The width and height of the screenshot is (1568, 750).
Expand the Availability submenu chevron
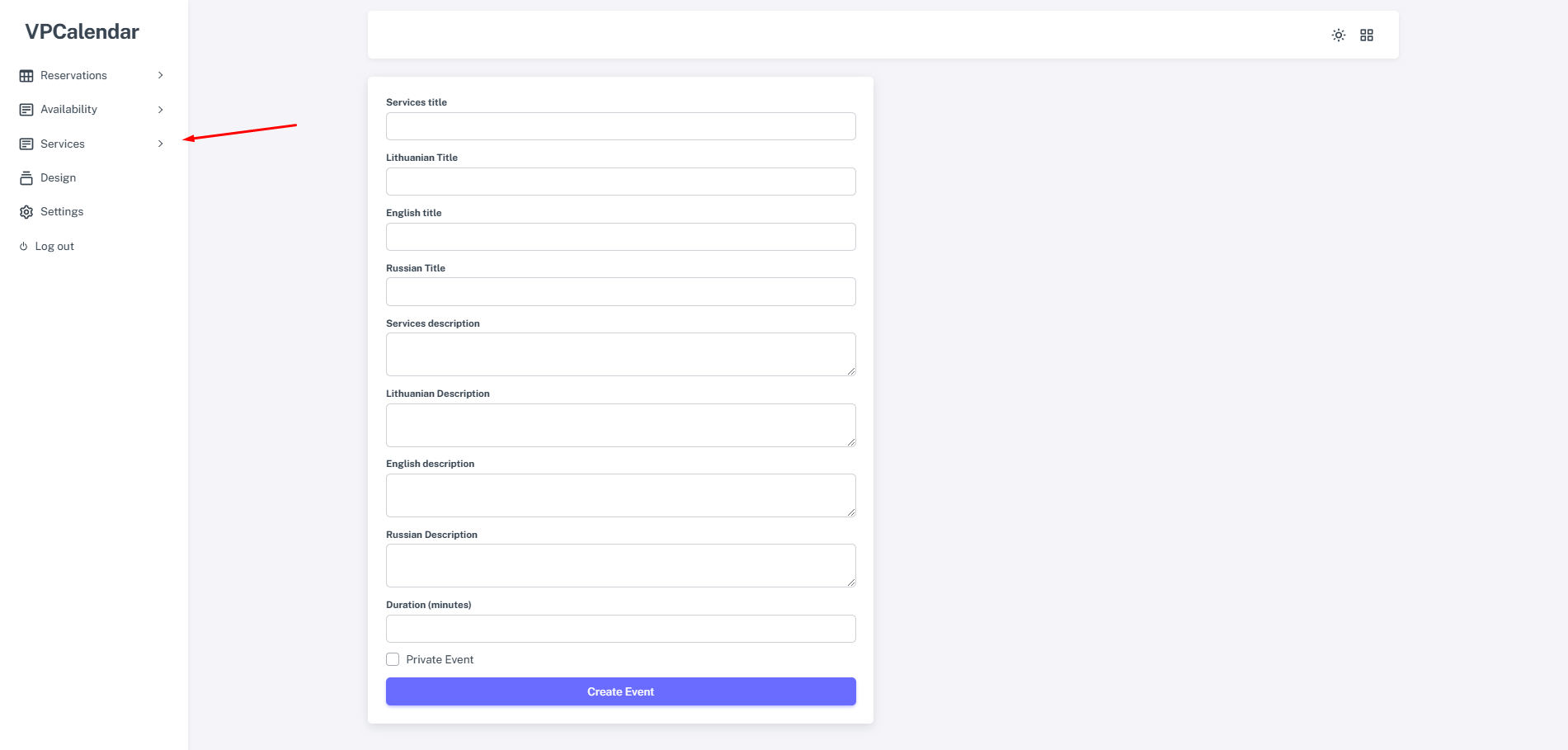tap(160, 110)
